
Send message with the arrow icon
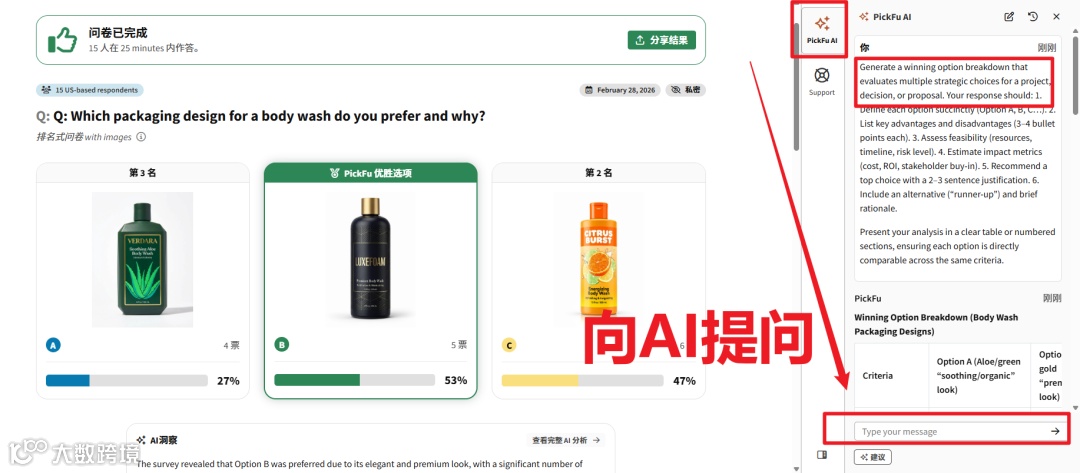point(1055,431)
